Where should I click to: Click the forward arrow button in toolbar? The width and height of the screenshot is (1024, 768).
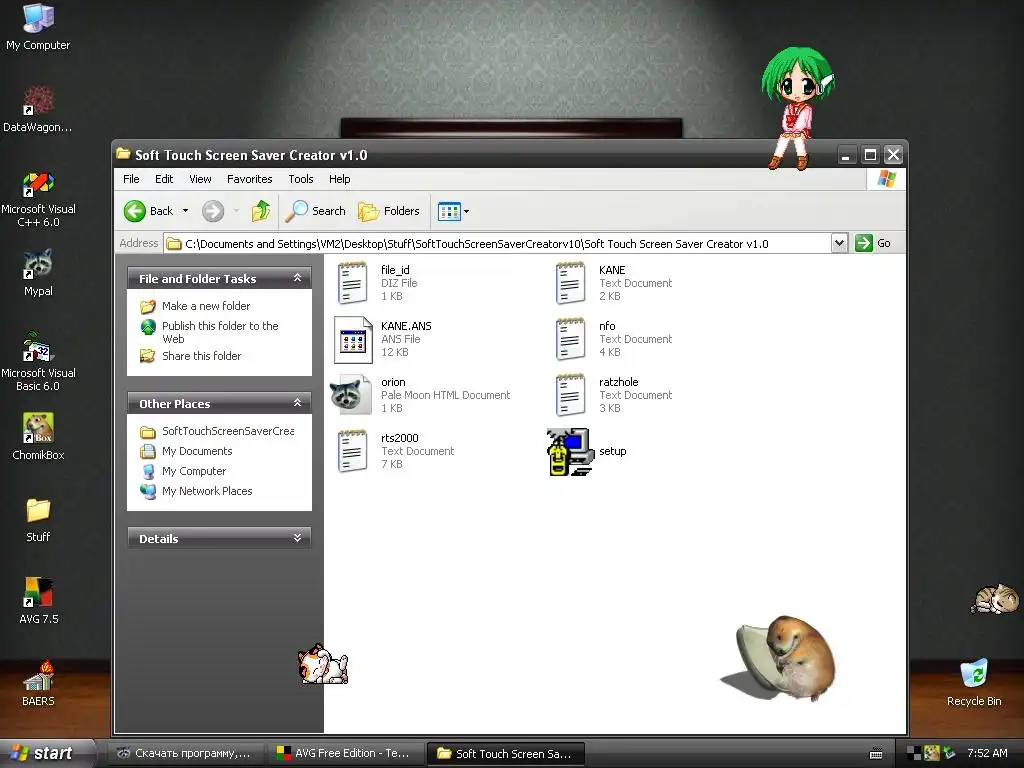tap(213, 211)
